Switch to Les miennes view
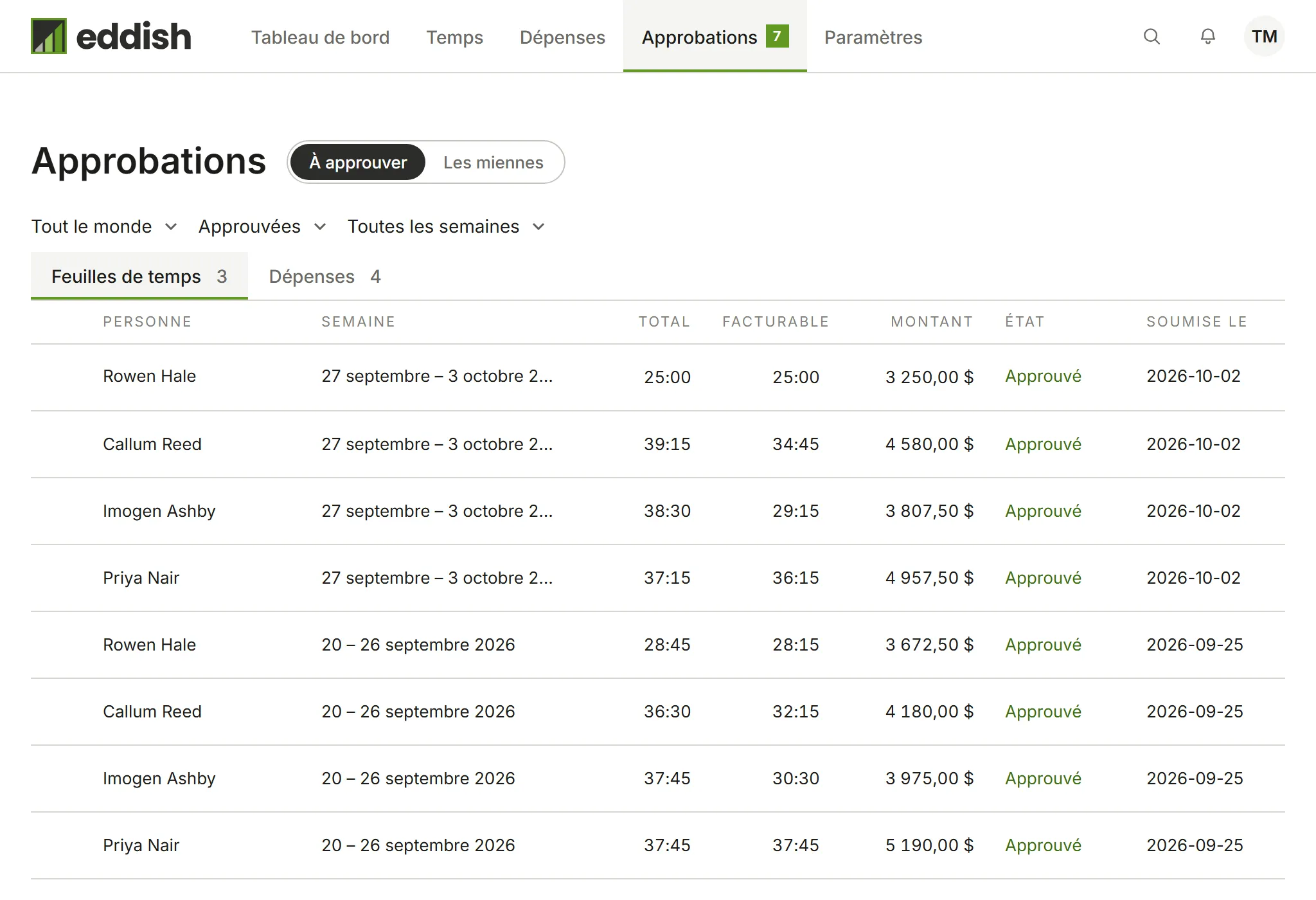This screenshot has width=1316, height=900. pos(493,162)
